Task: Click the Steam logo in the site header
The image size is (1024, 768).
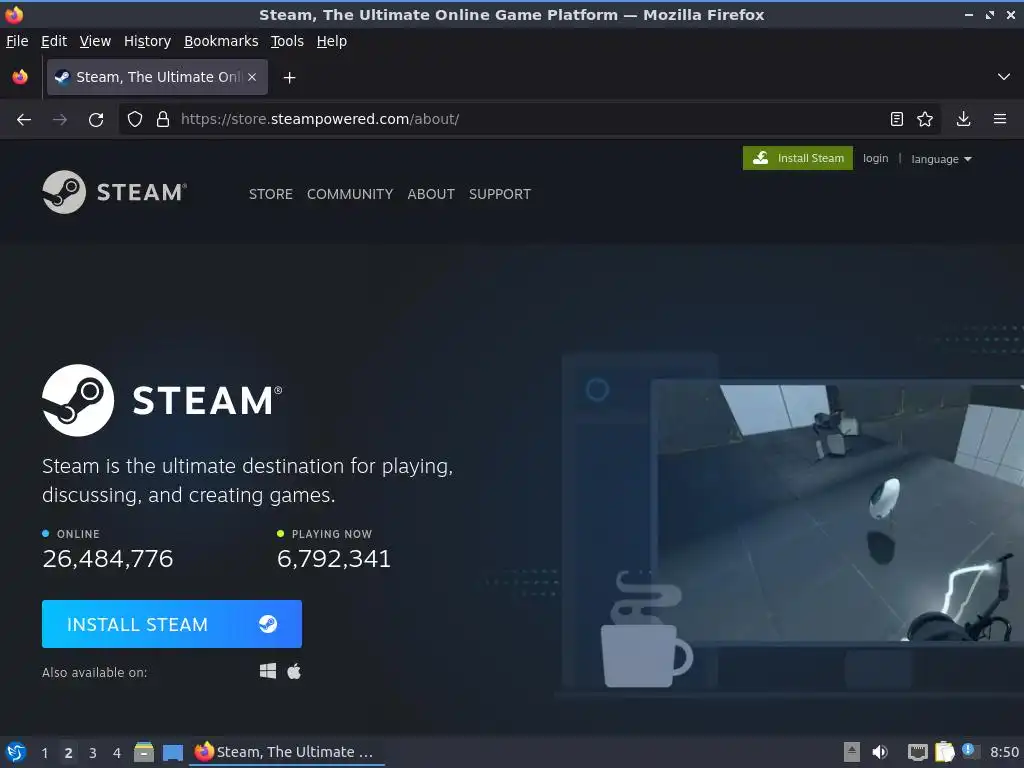Action: pyautogui.click(x=115, y=192)
